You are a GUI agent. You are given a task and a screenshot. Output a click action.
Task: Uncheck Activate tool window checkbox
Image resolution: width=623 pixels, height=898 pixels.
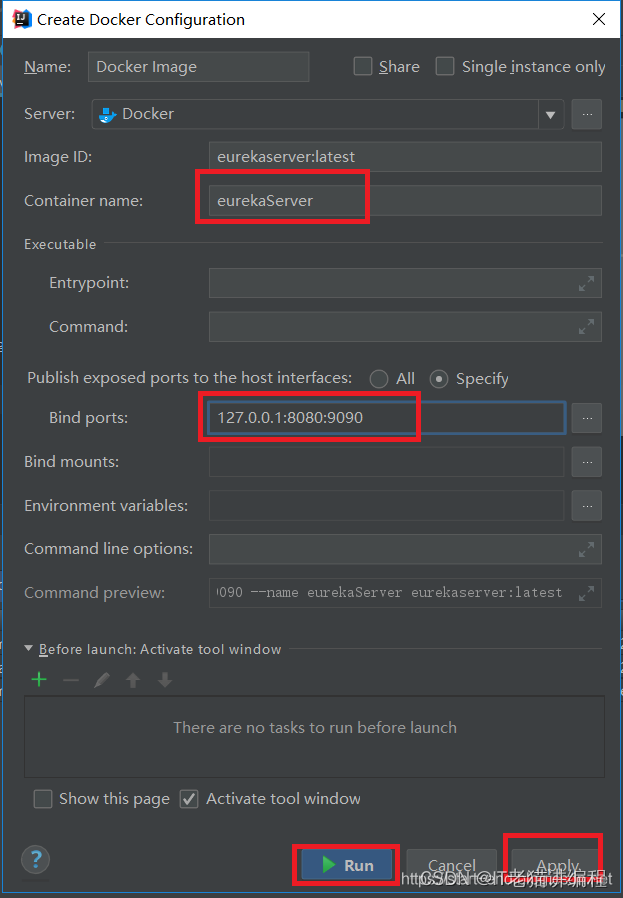pyautogui.click(x=189, y=799)
